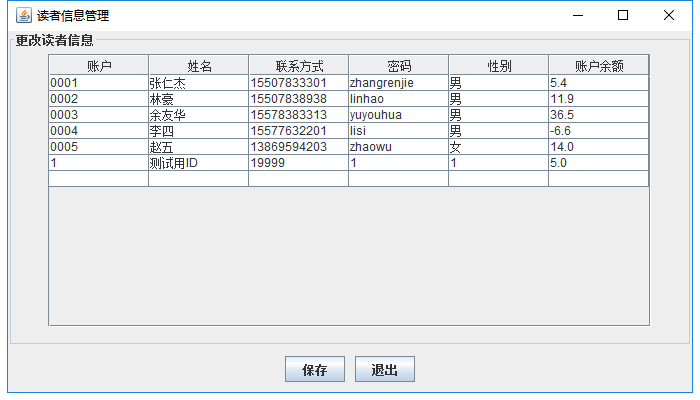Viewport: 700px width, 400px height.
Task: Click name cell 赵五
Action: [x=199, y=147]
